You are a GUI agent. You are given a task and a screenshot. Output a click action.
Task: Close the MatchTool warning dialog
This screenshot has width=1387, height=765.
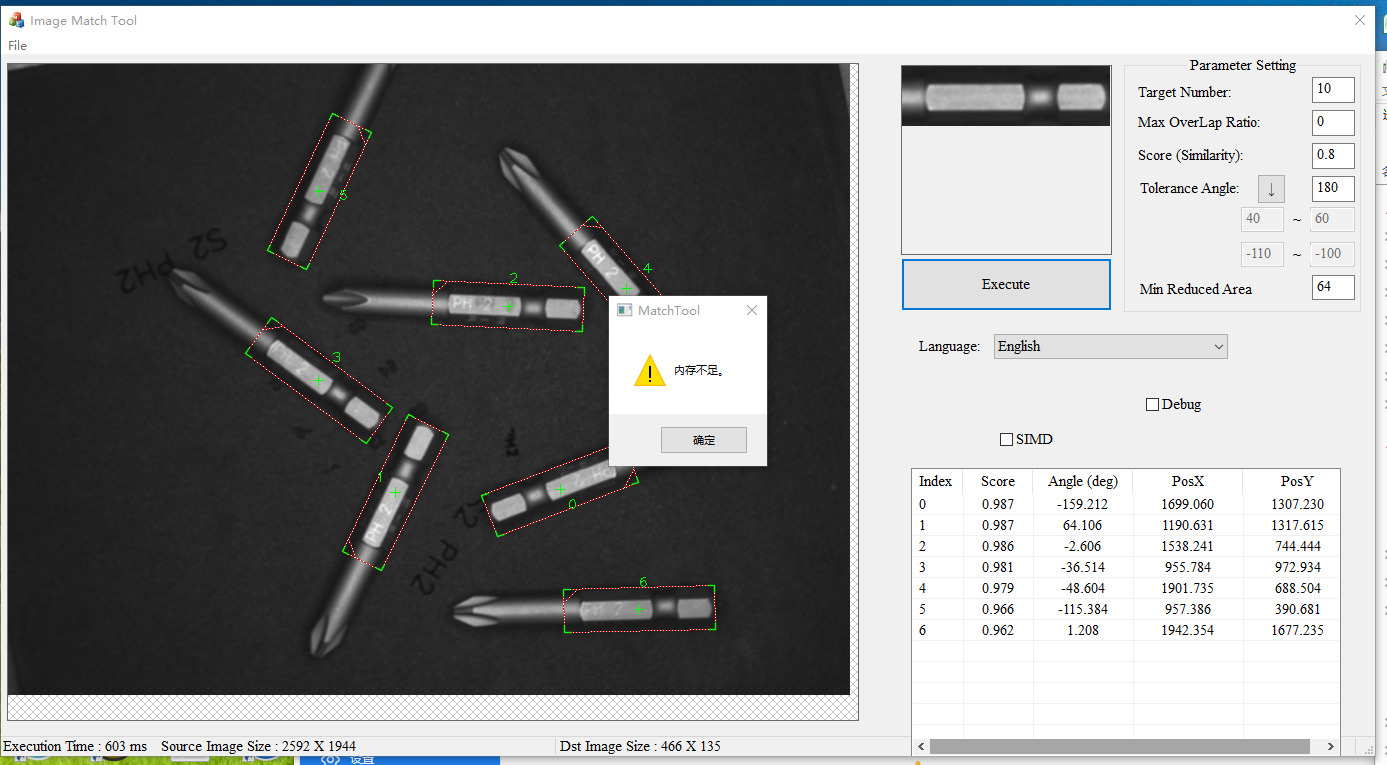coord(752,310)
